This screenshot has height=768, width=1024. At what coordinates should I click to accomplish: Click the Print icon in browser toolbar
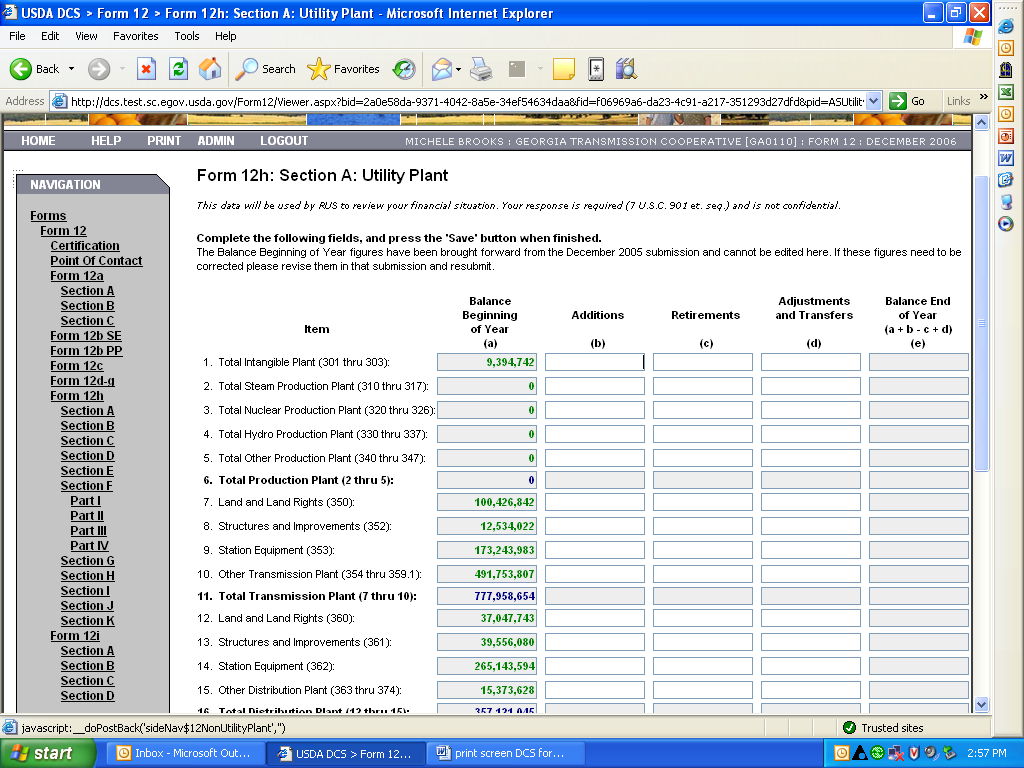481,69
